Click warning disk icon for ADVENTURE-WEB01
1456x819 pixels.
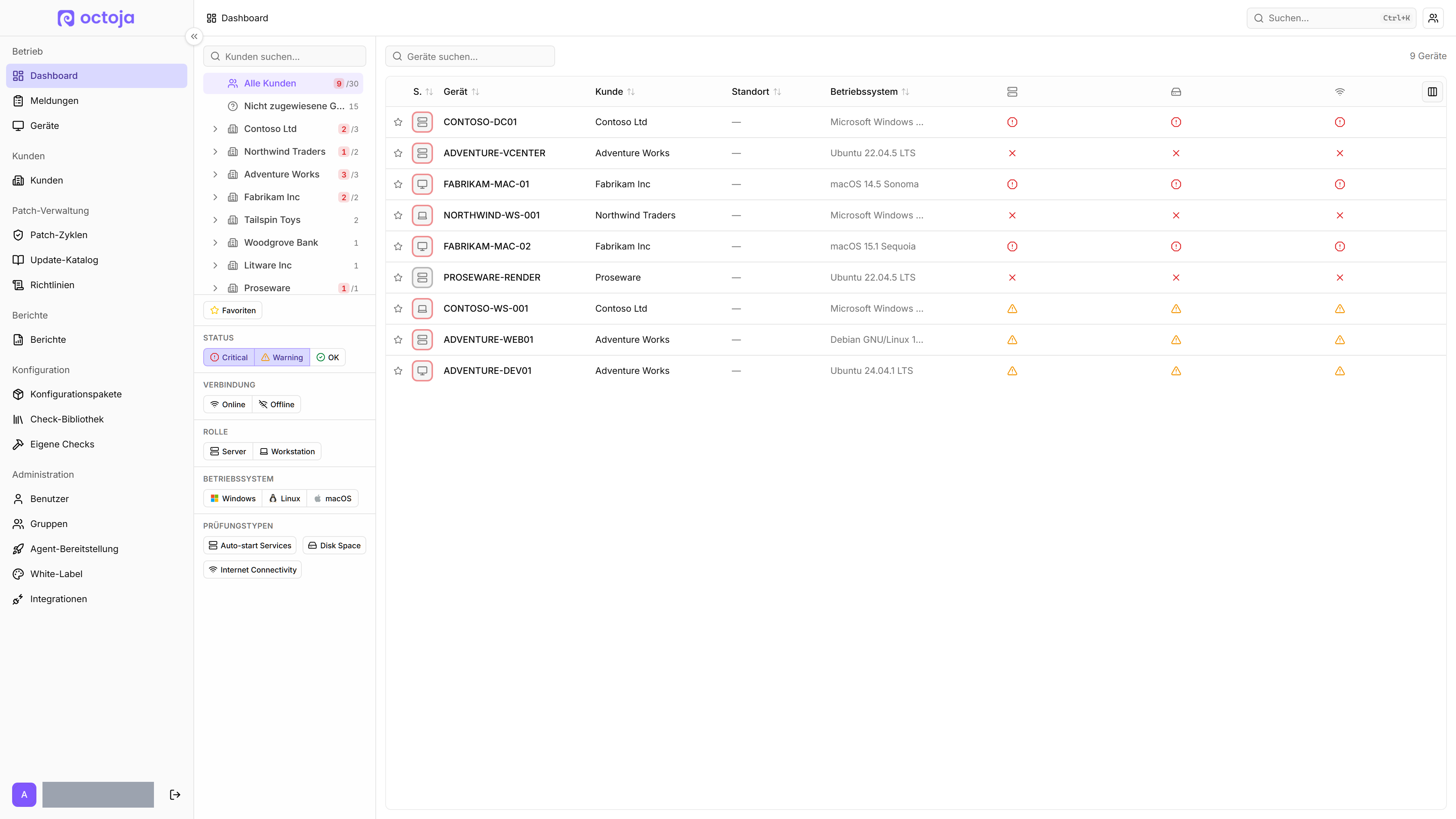[x=1176, y=340]
